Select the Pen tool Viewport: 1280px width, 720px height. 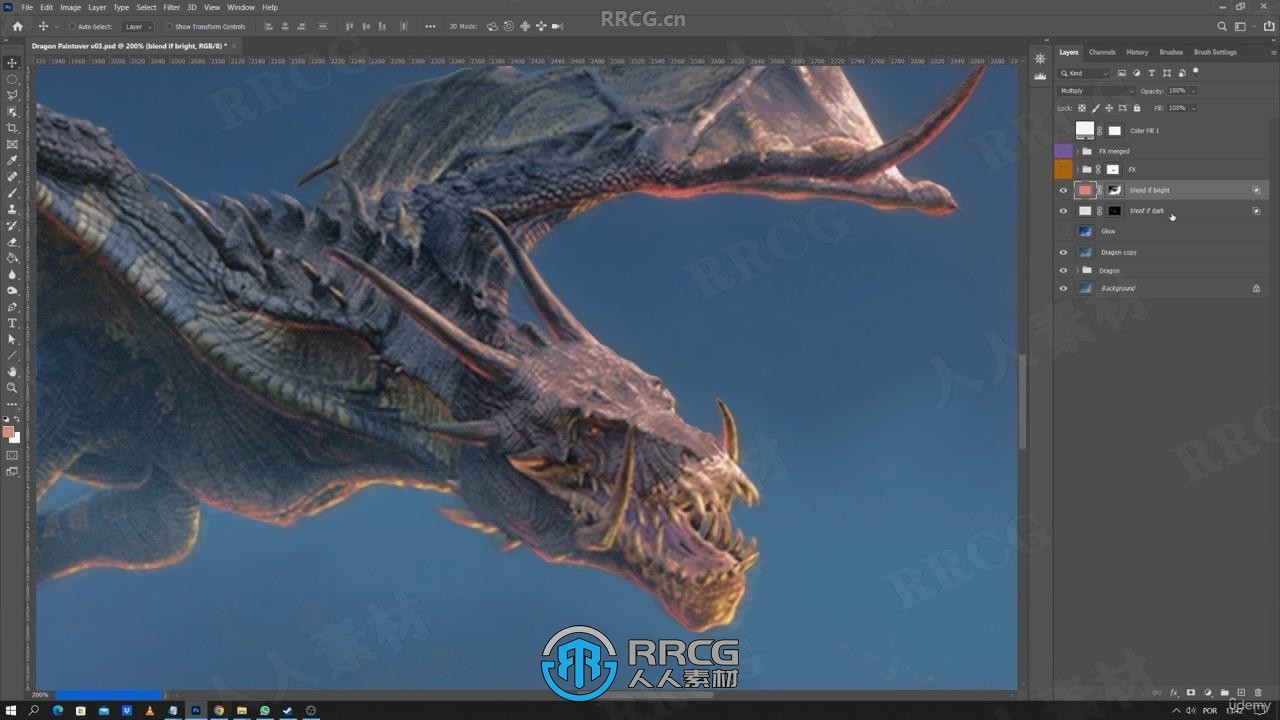[12, 307]
